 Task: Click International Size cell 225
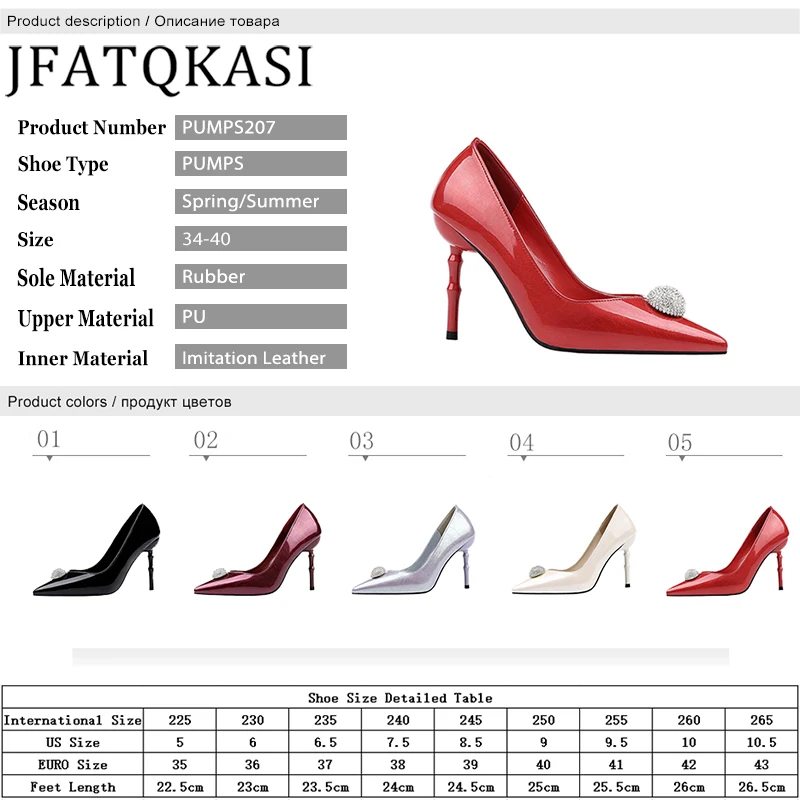180,720
